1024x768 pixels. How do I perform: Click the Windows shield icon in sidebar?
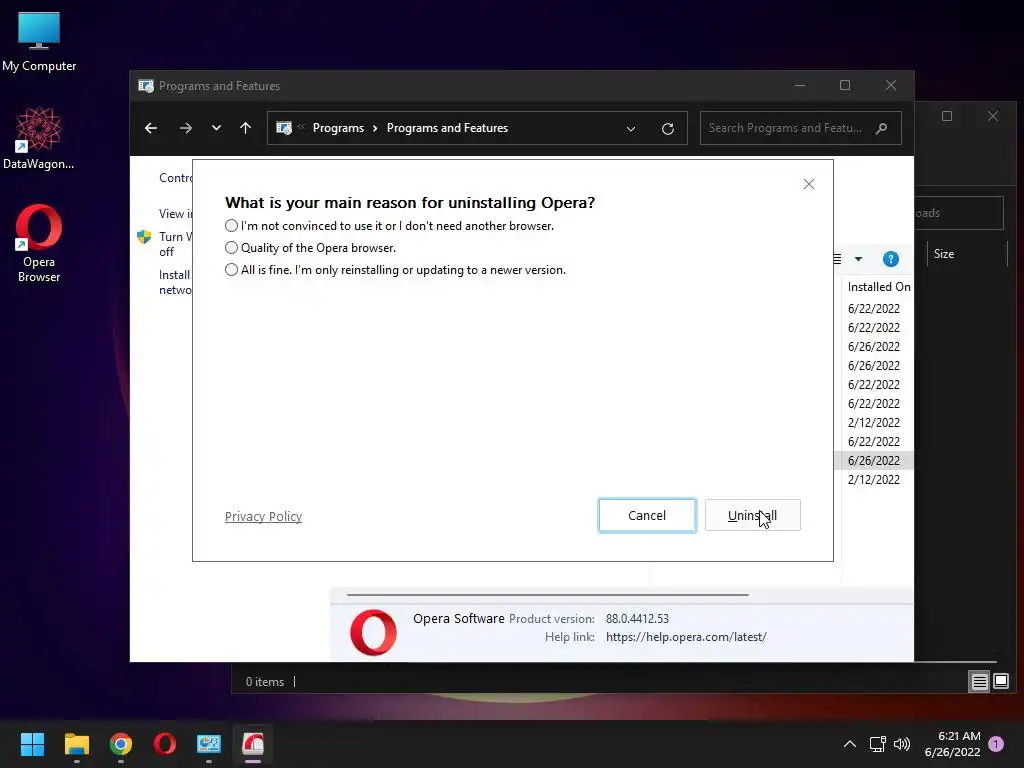(144, 236)
